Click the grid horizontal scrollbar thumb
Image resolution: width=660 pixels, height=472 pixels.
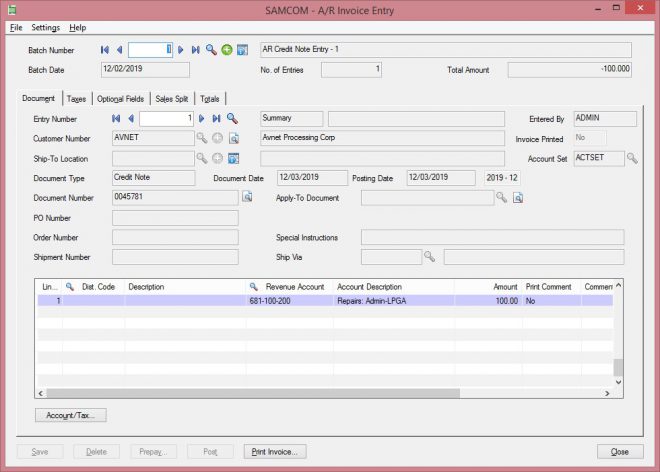pos(253,393)
